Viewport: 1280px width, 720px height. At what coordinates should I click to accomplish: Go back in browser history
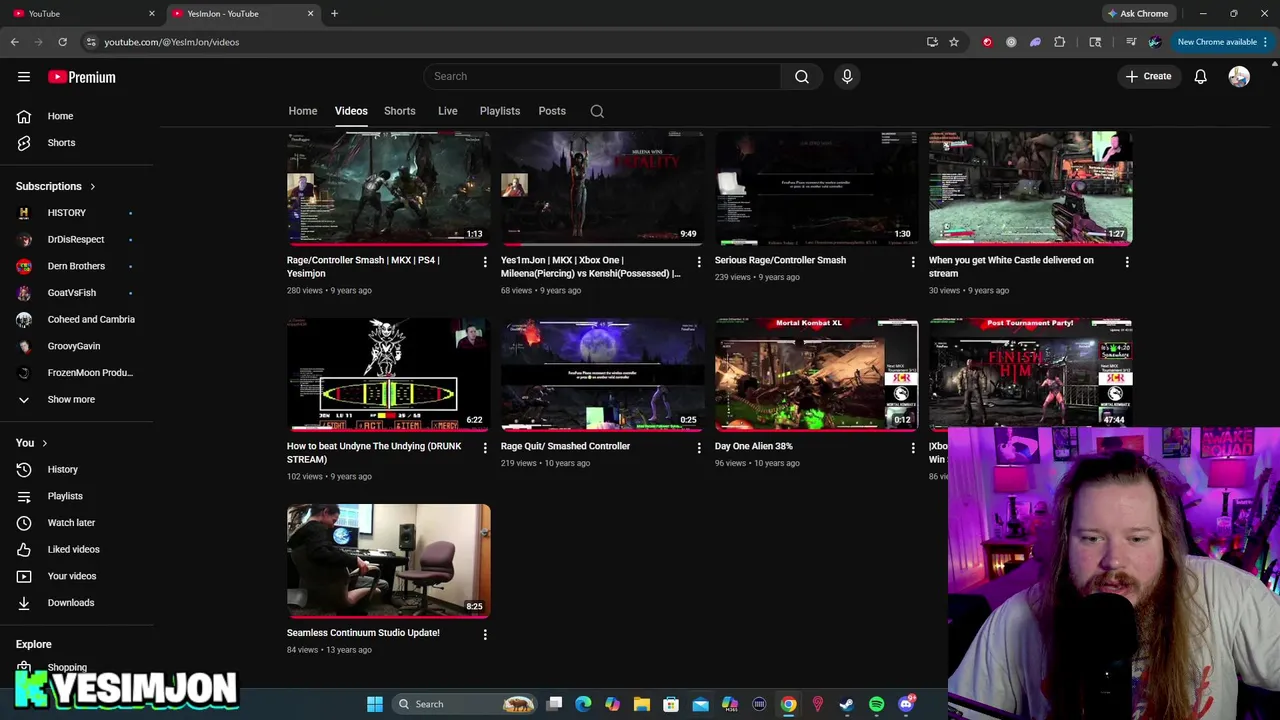14,42
